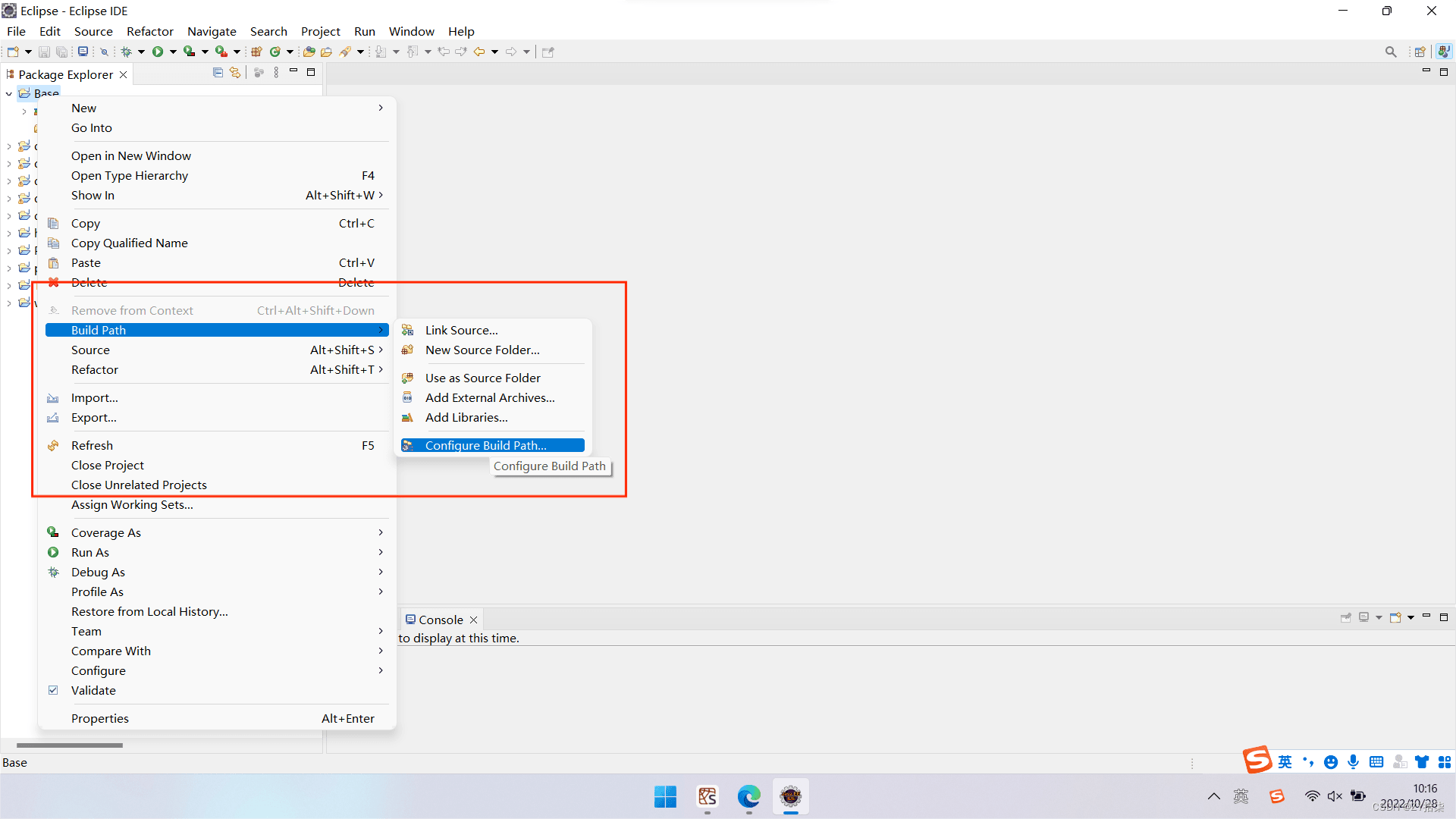Collapse the Base project tree node
The image size is (1456, 819).
9,94
